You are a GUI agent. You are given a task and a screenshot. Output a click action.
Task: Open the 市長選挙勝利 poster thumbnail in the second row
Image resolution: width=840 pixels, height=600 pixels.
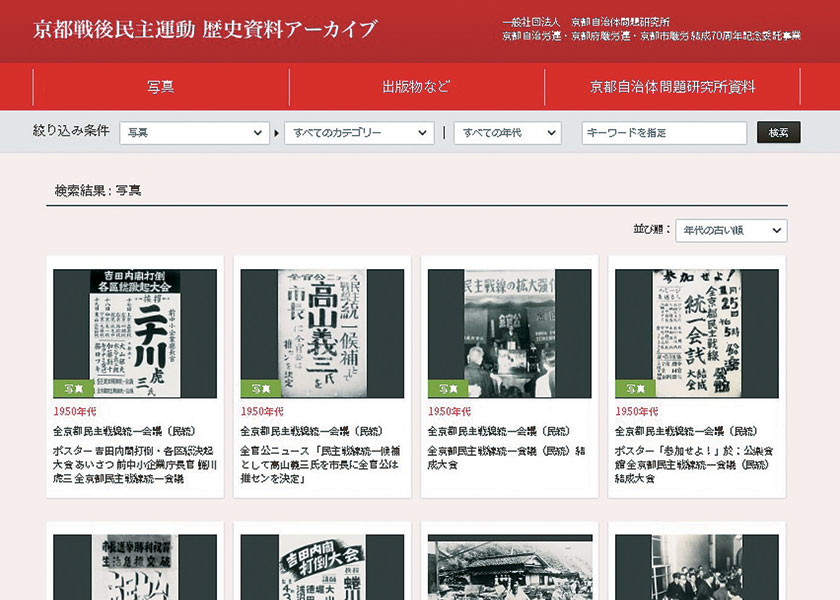pos(135,567)
